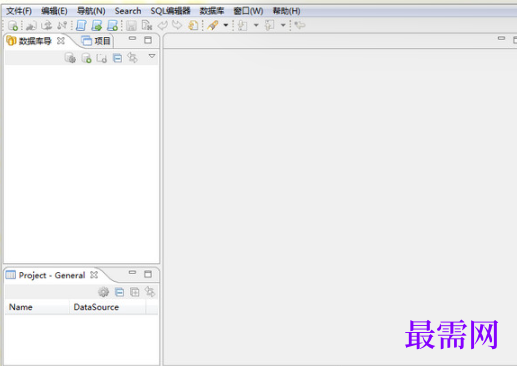Click the gear settings icon in Project panel

point(104,292)
